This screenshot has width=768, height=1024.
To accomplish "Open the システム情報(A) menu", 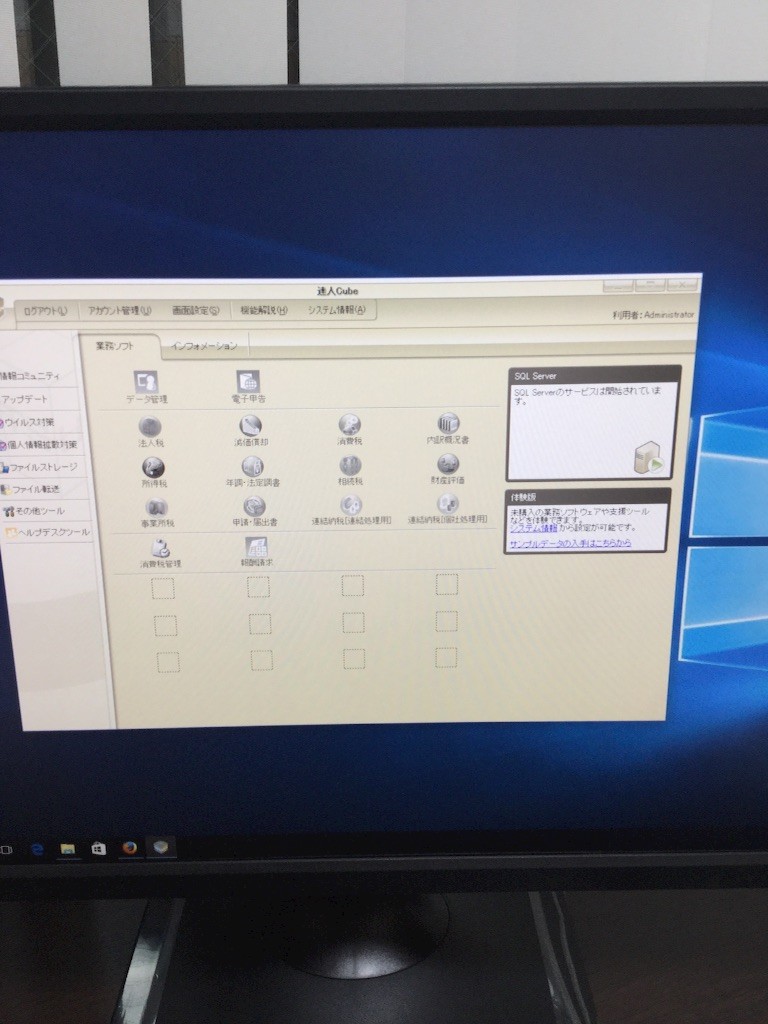I will (336, 310).
